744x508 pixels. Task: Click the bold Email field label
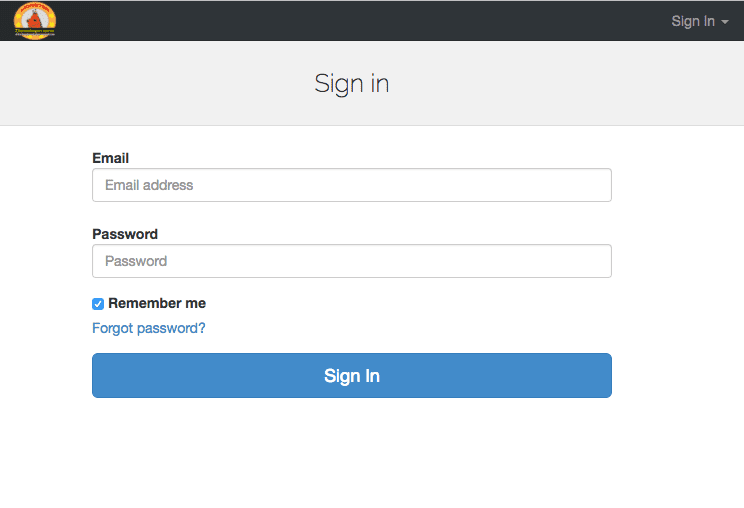[111, 158]
